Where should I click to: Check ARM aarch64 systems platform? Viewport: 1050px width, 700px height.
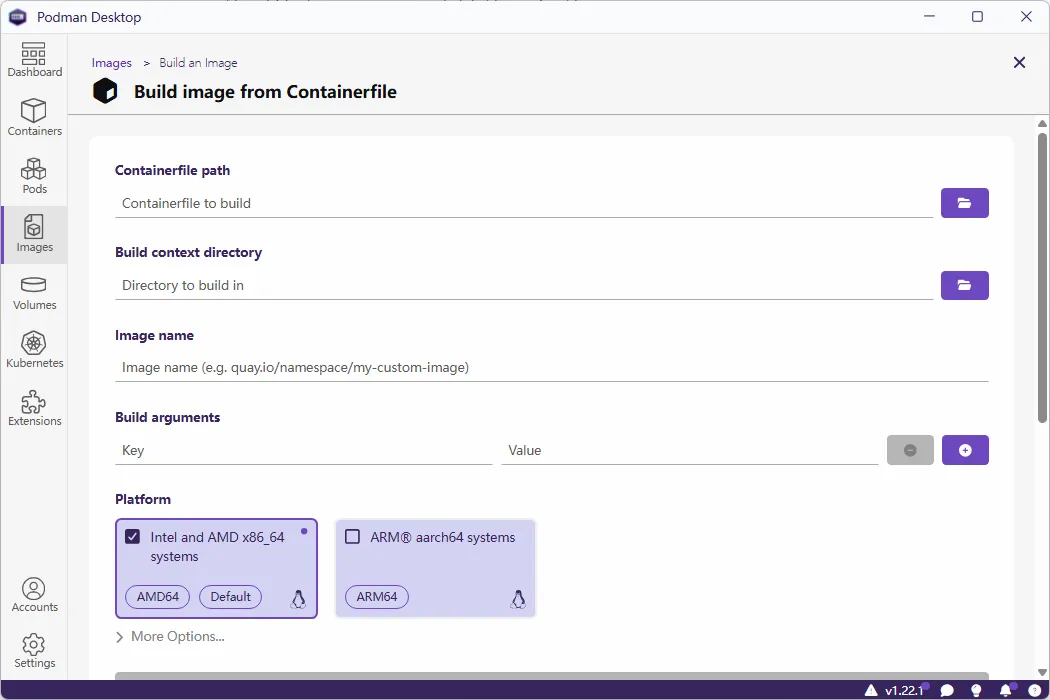click(x=352, y=537)
